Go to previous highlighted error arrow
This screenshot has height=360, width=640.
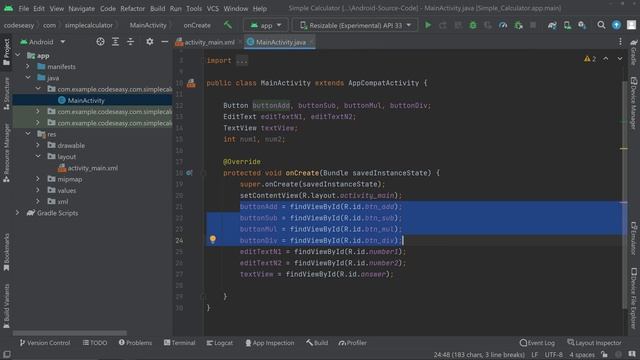(606, 59)
